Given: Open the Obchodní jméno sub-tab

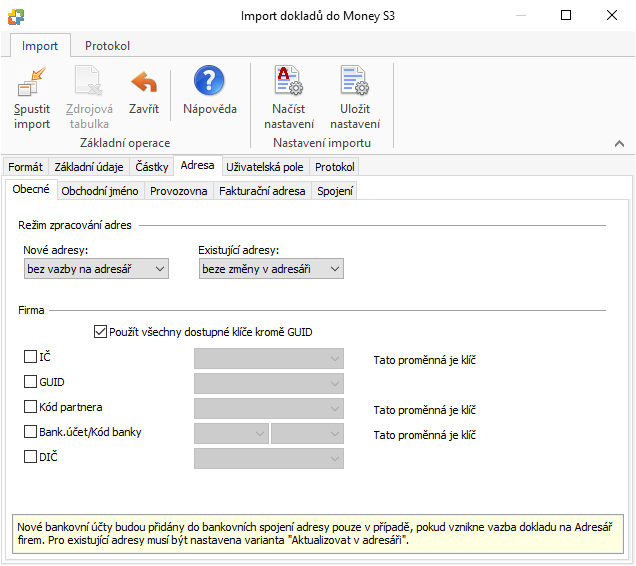Looking at the screenshot, I should tap(100, 191).
